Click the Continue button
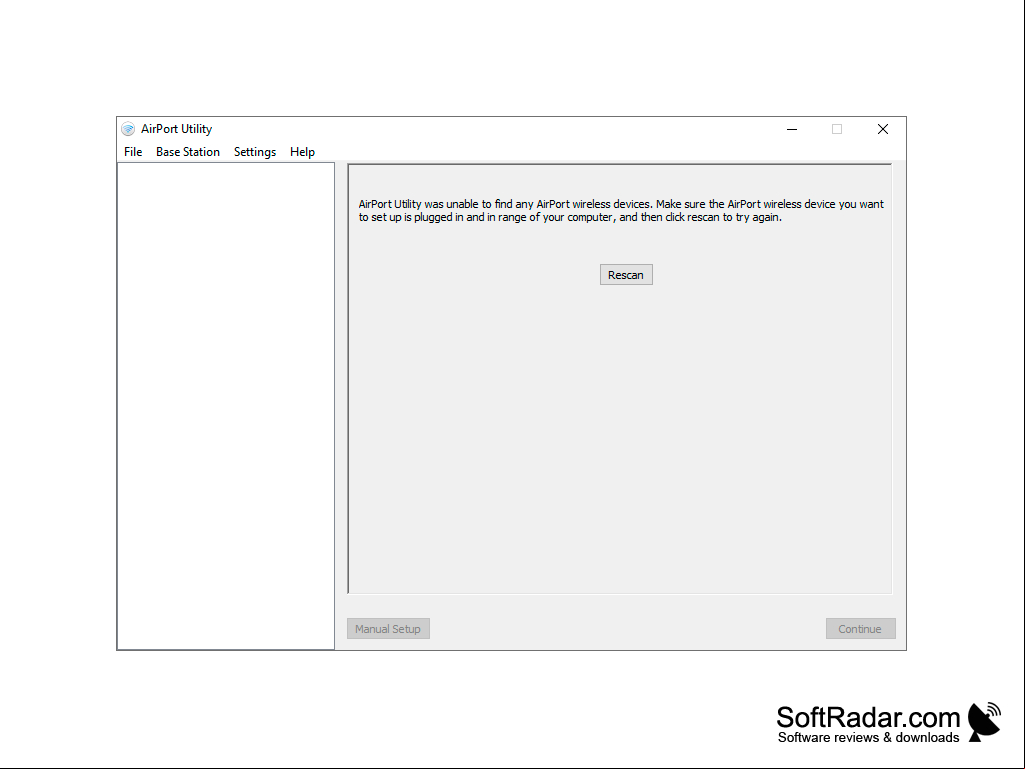This screenshot has width=1025, height=769. (x=860, y=629)
